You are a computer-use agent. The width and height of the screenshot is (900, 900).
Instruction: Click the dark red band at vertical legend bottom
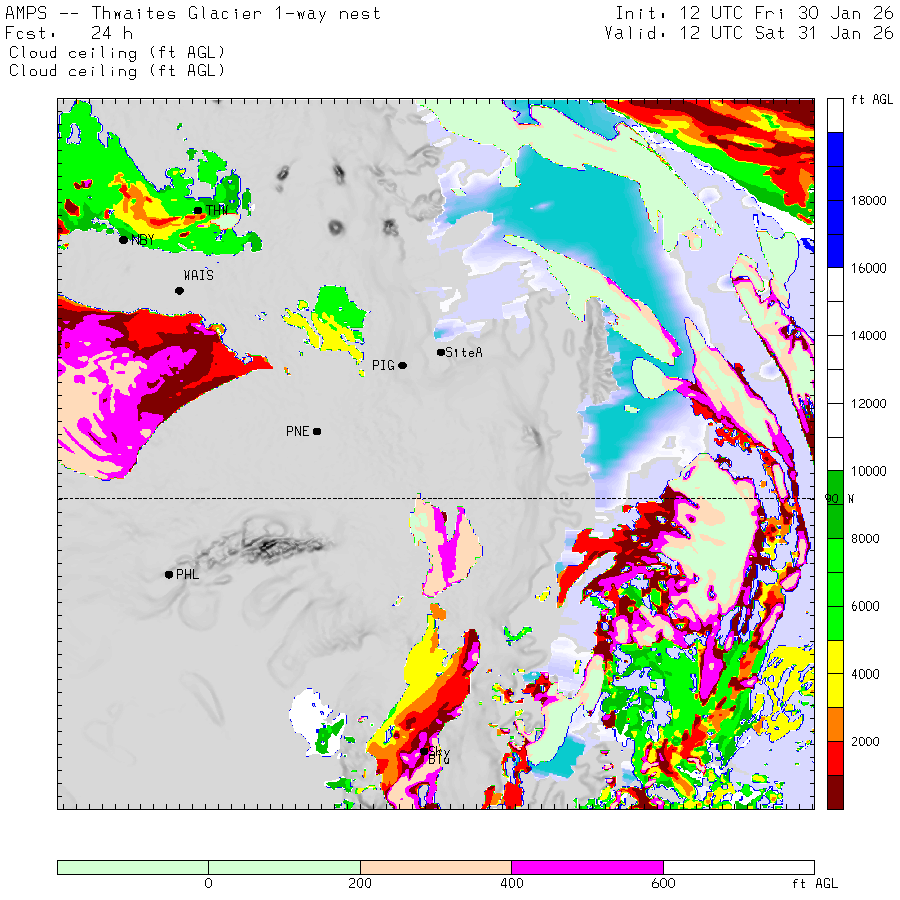point(835,792)
